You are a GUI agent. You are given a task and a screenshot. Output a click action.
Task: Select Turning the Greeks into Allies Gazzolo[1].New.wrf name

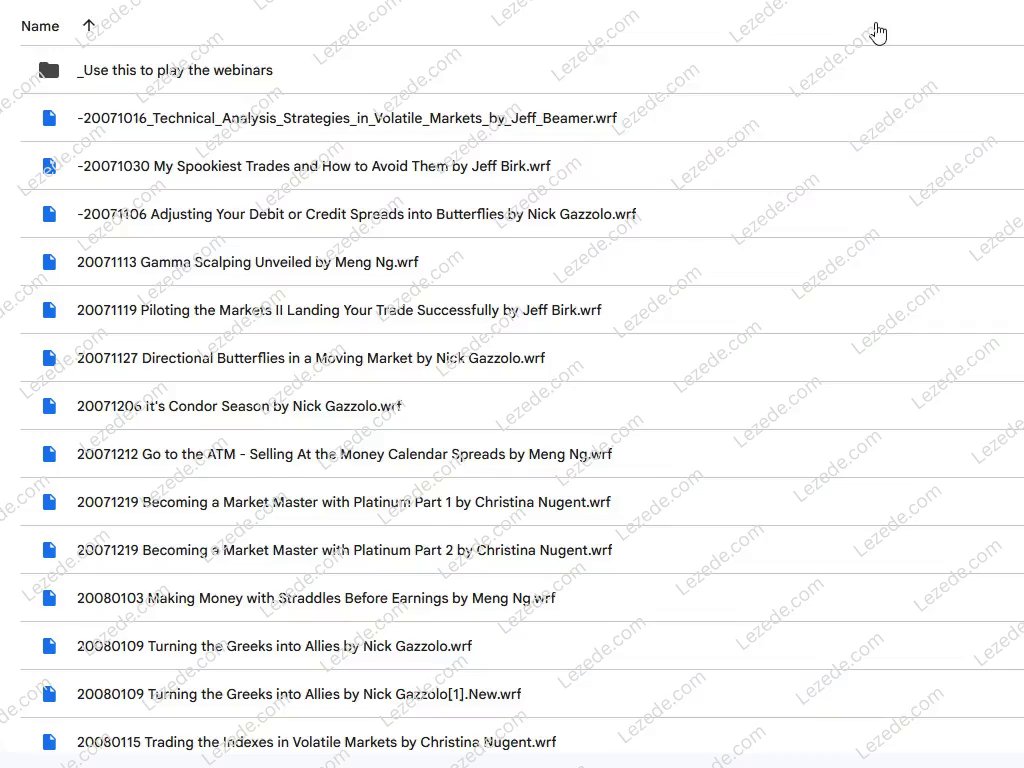[299, 694]
